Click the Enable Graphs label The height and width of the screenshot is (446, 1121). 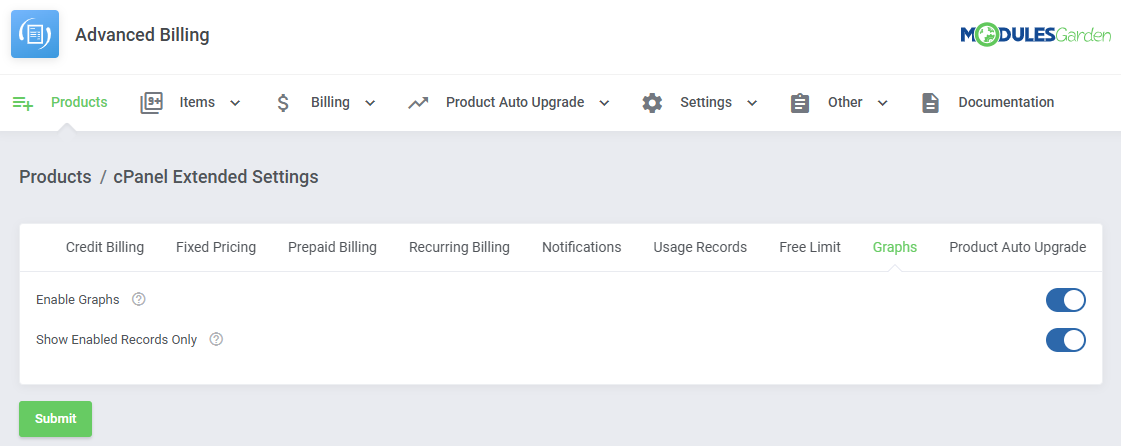click(78, 299)
